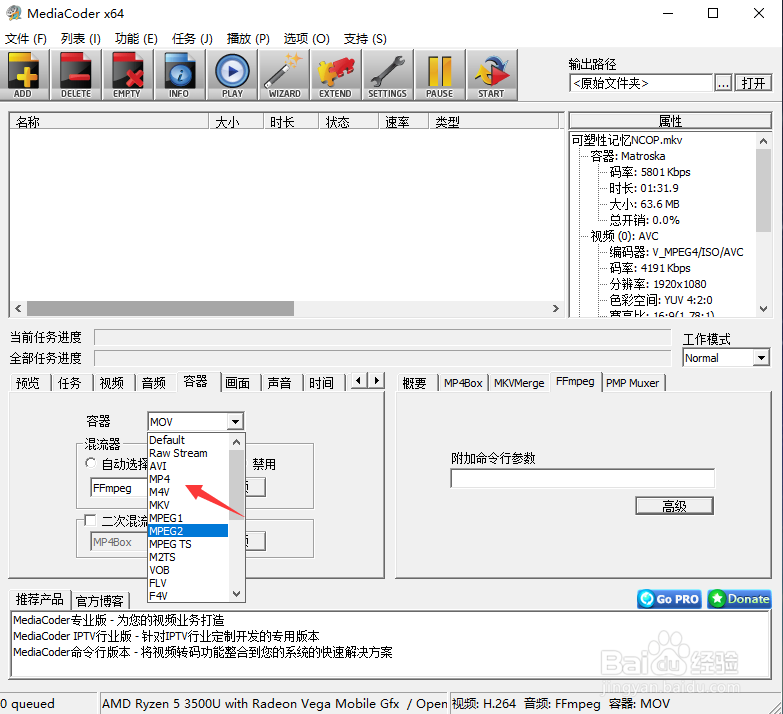This screenshot has height=714, width=783.
Task: Click the ADD file toolbar icon
Action: [24, 75]
